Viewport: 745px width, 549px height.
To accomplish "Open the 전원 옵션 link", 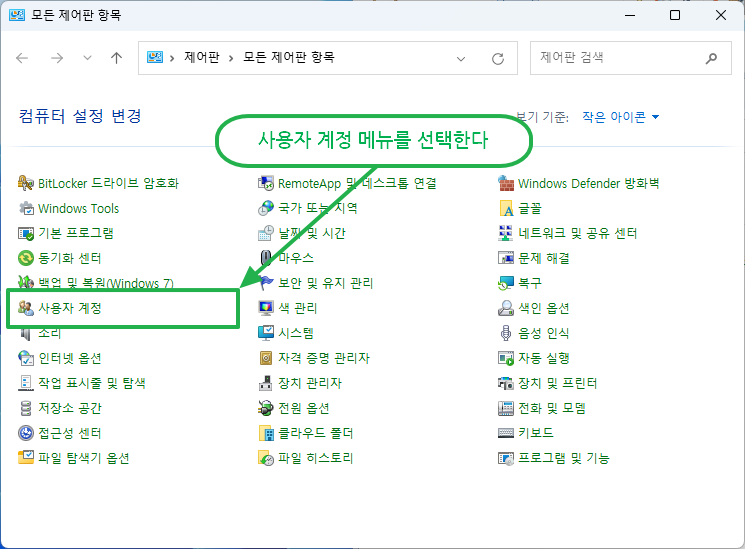I will tap(304, 408).
